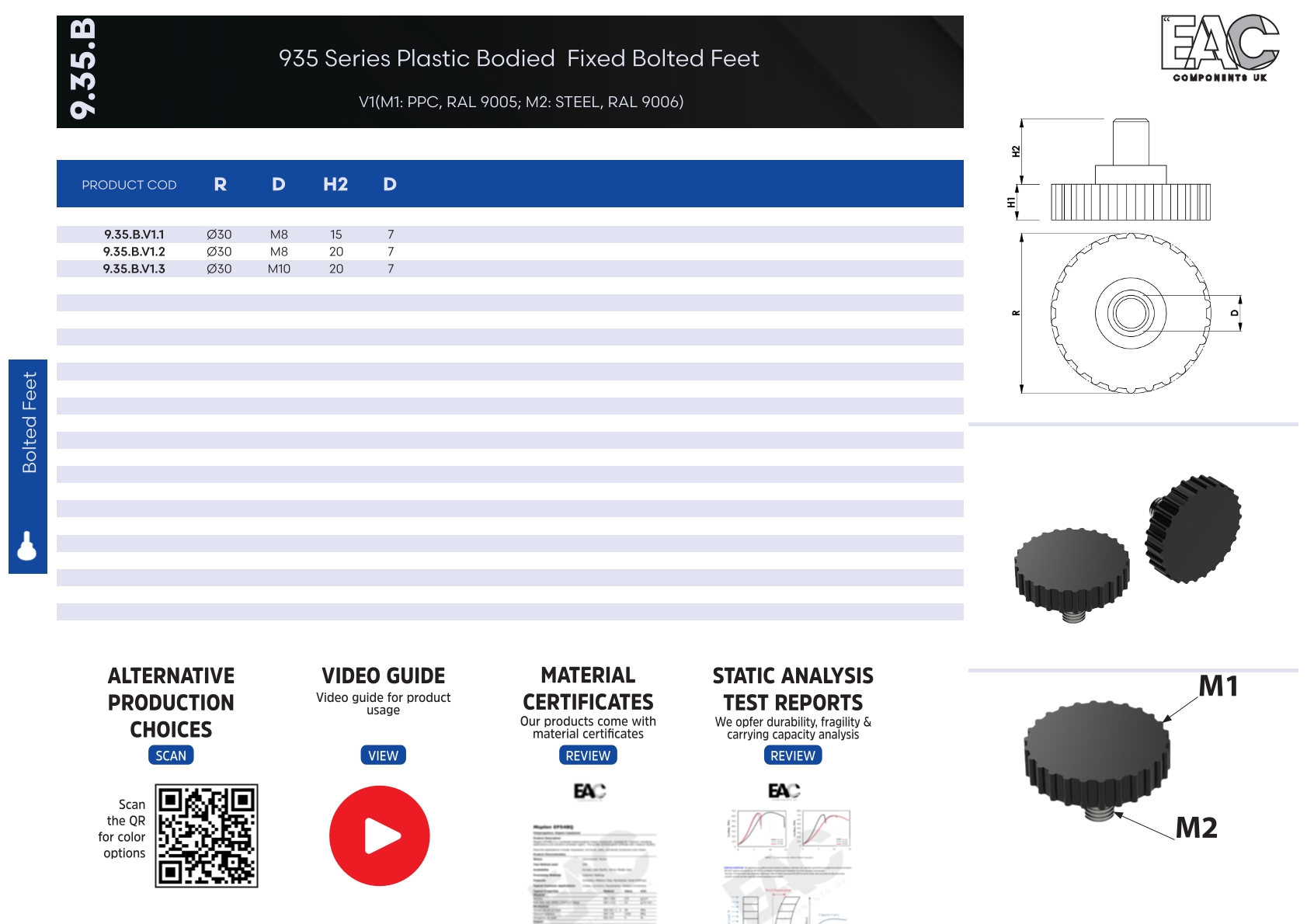Click the ALTERNATIVE PRODUCTION CHOICES heading
This screenshot has width=1307, height=924.
[x=171, y=703]
